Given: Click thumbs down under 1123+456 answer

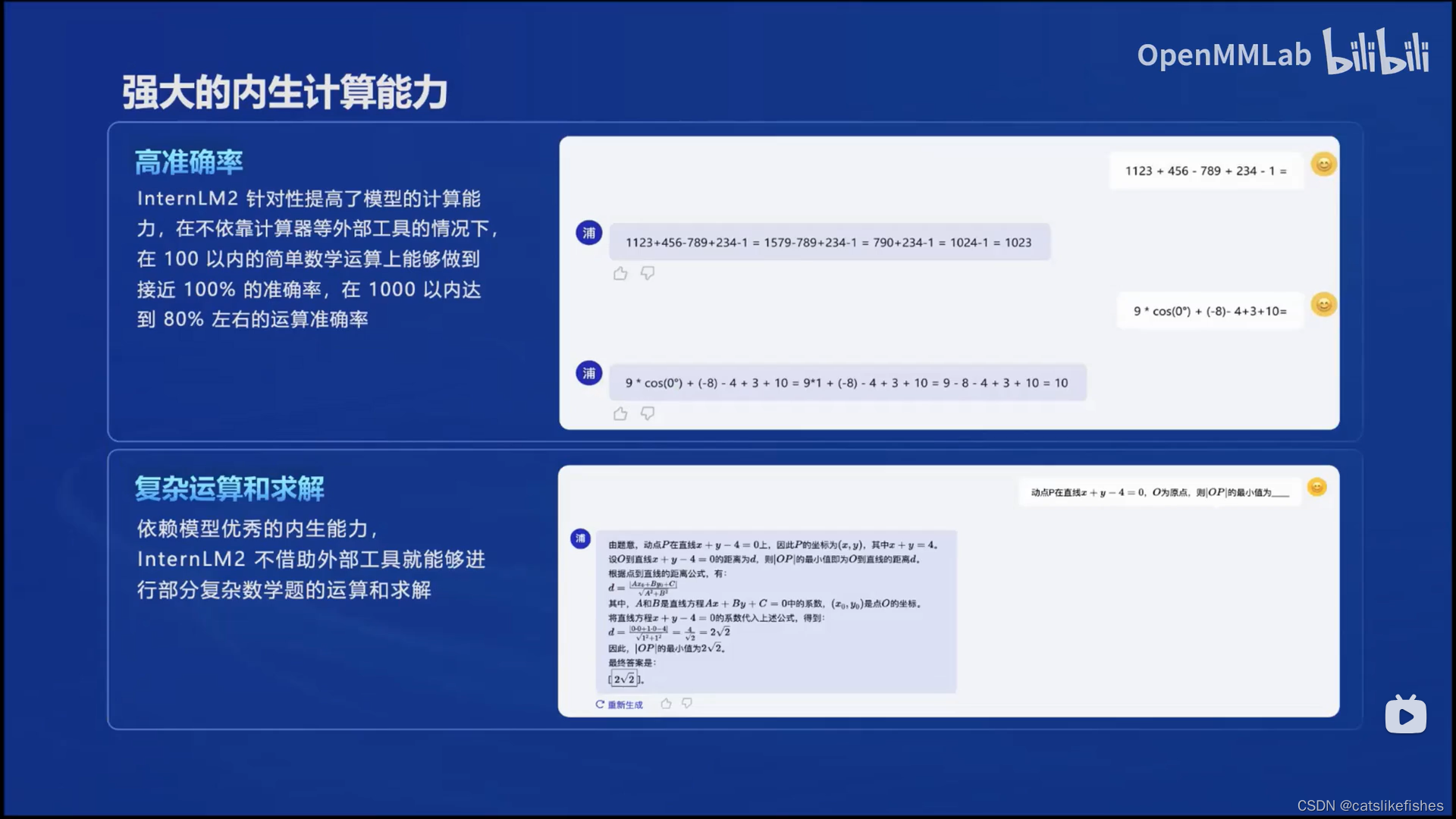Looking at the screenshot, I should coord(648,273).
